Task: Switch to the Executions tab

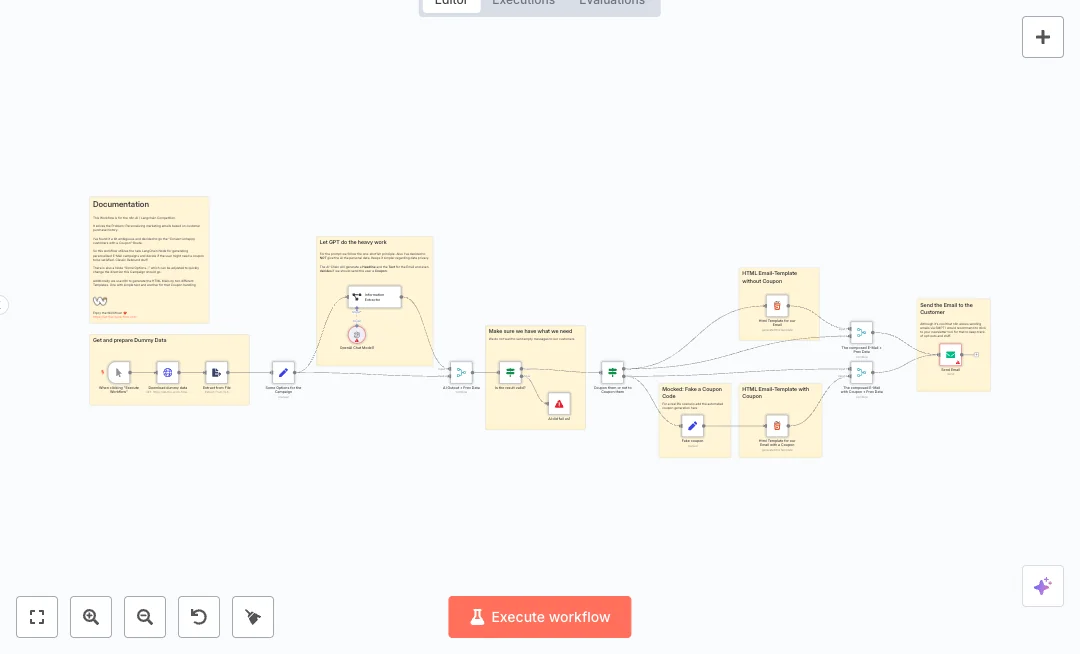Action: (x=523, y=3)
